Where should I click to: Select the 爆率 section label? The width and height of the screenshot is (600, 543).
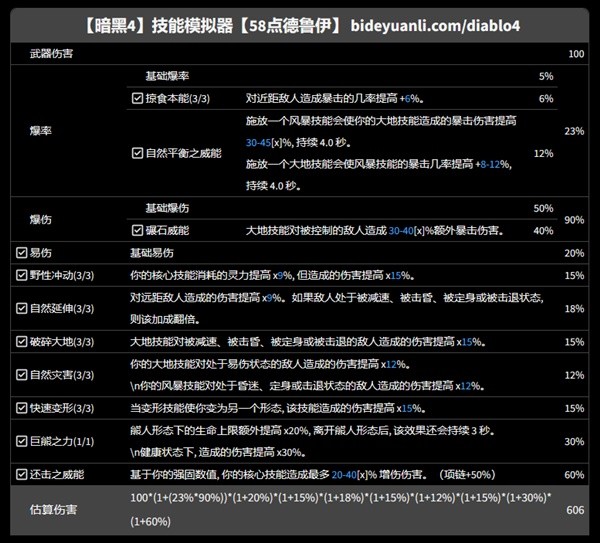(x=41, y=131)
